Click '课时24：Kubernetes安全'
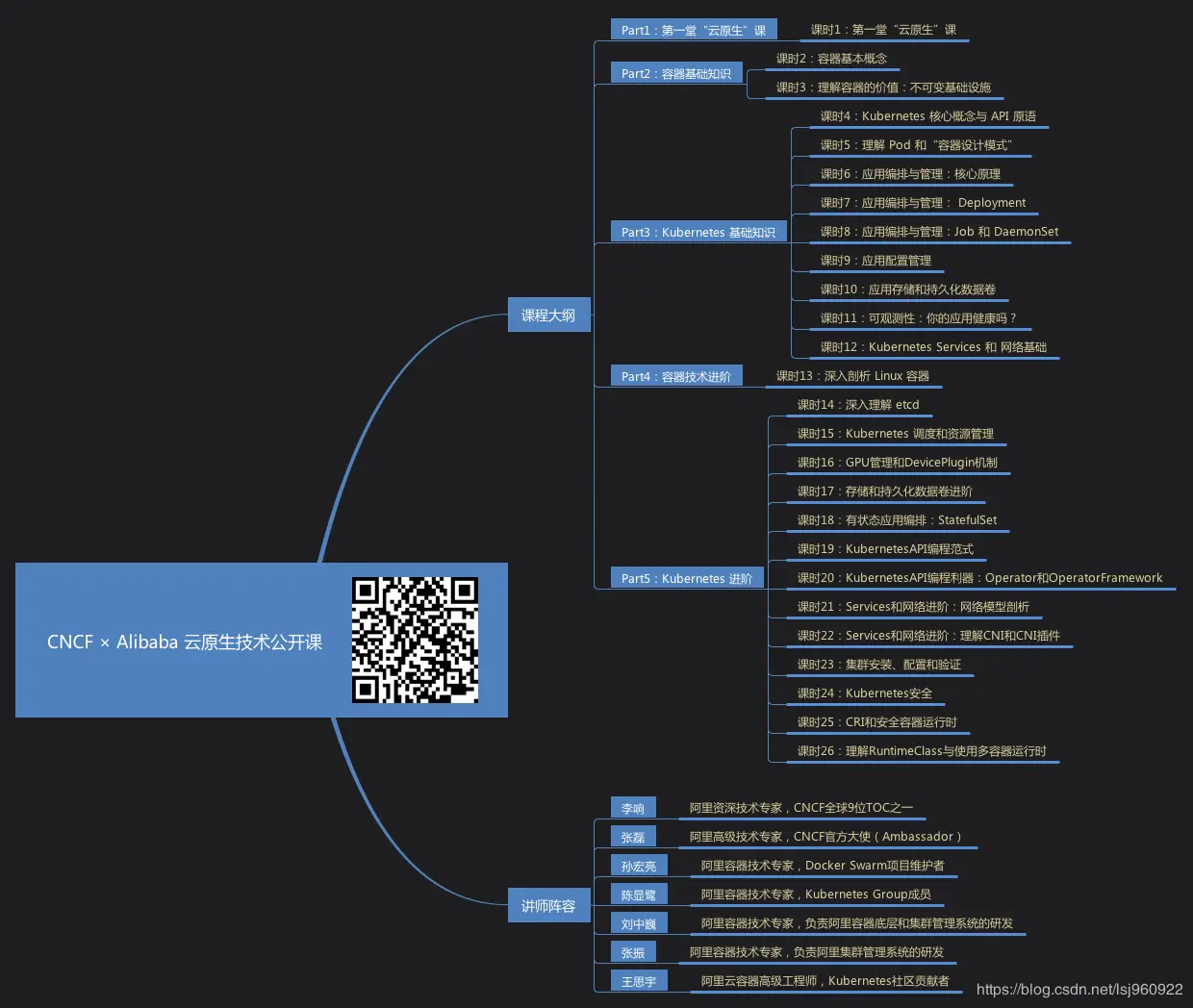Viewport: 1193px width, 1008px height. coord(865,693)
